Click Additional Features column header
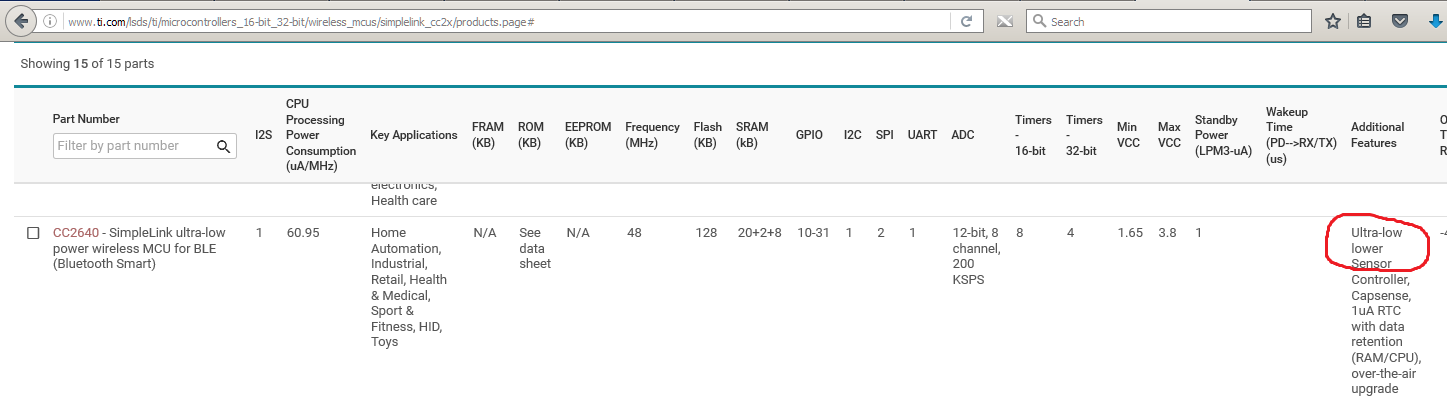The image size is (1447, 402). (x=1378, y=135)
